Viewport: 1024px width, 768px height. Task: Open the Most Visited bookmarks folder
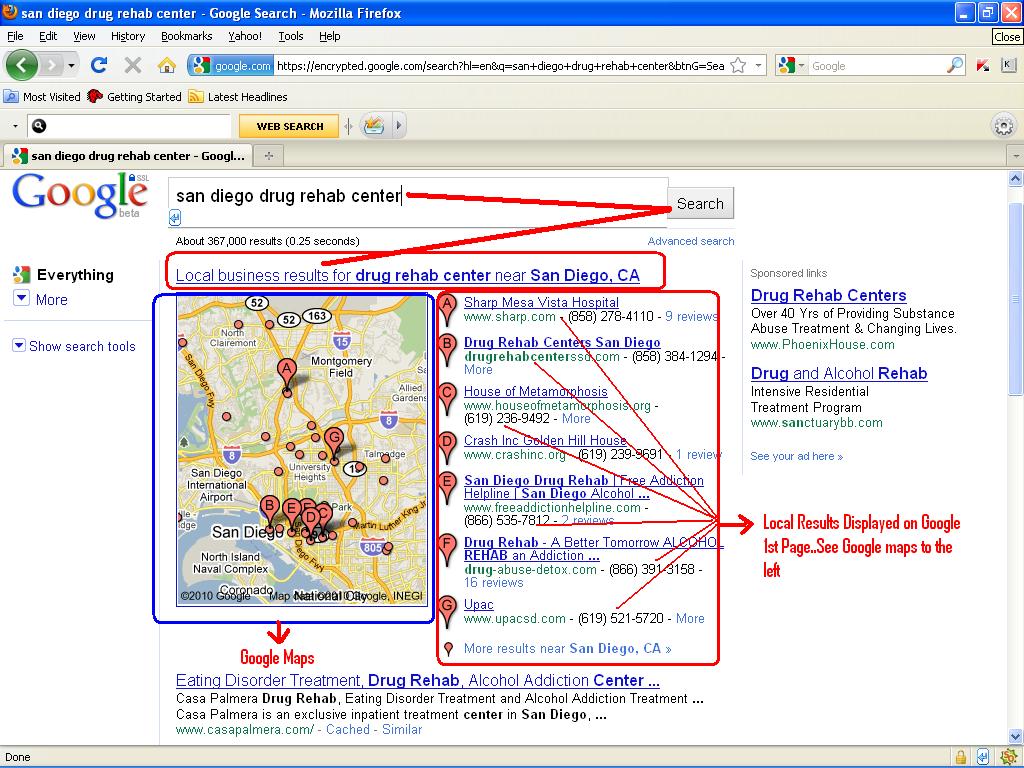click(x=42, y=97)
